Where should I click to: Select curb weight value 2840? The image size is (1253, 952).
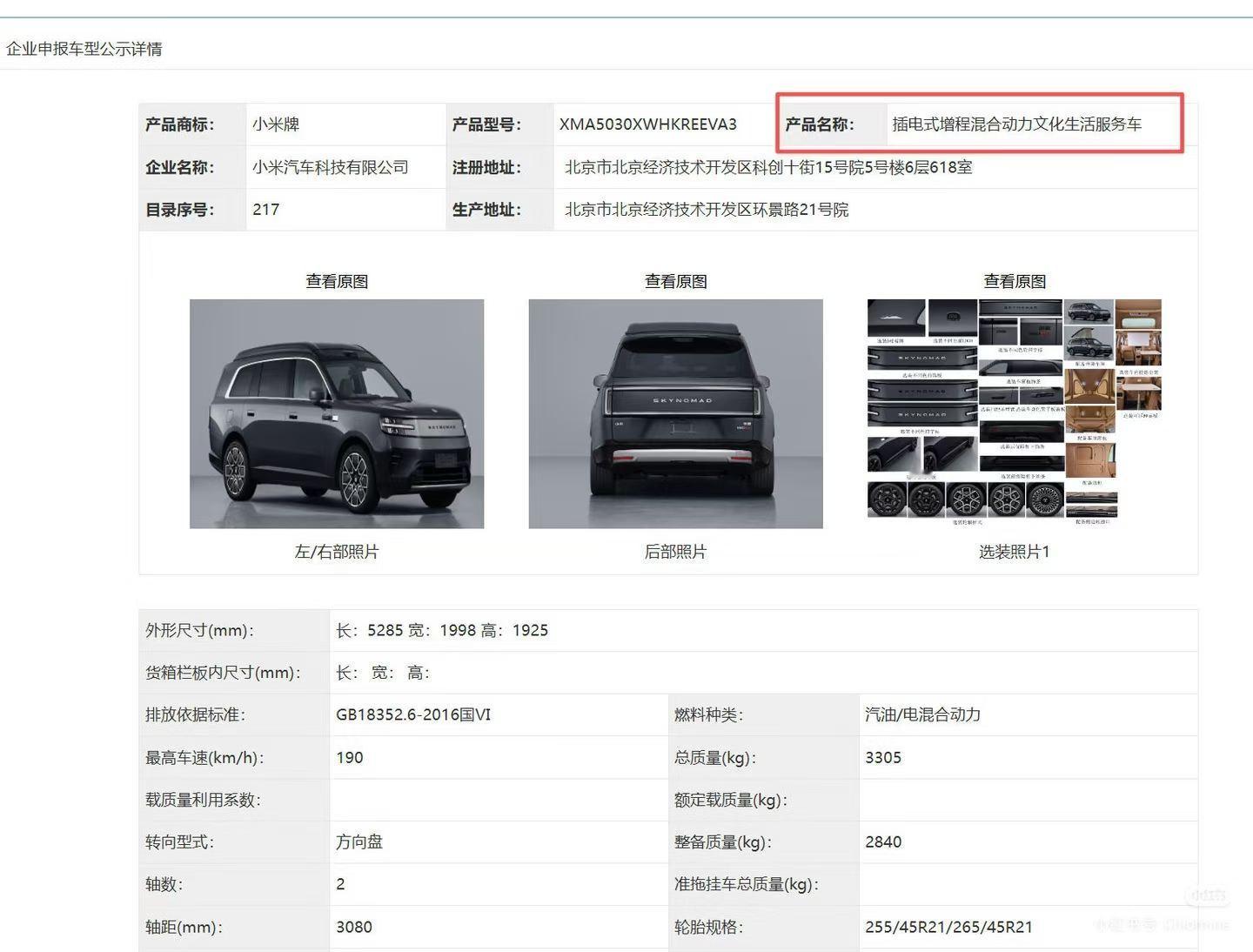(883, 841)
